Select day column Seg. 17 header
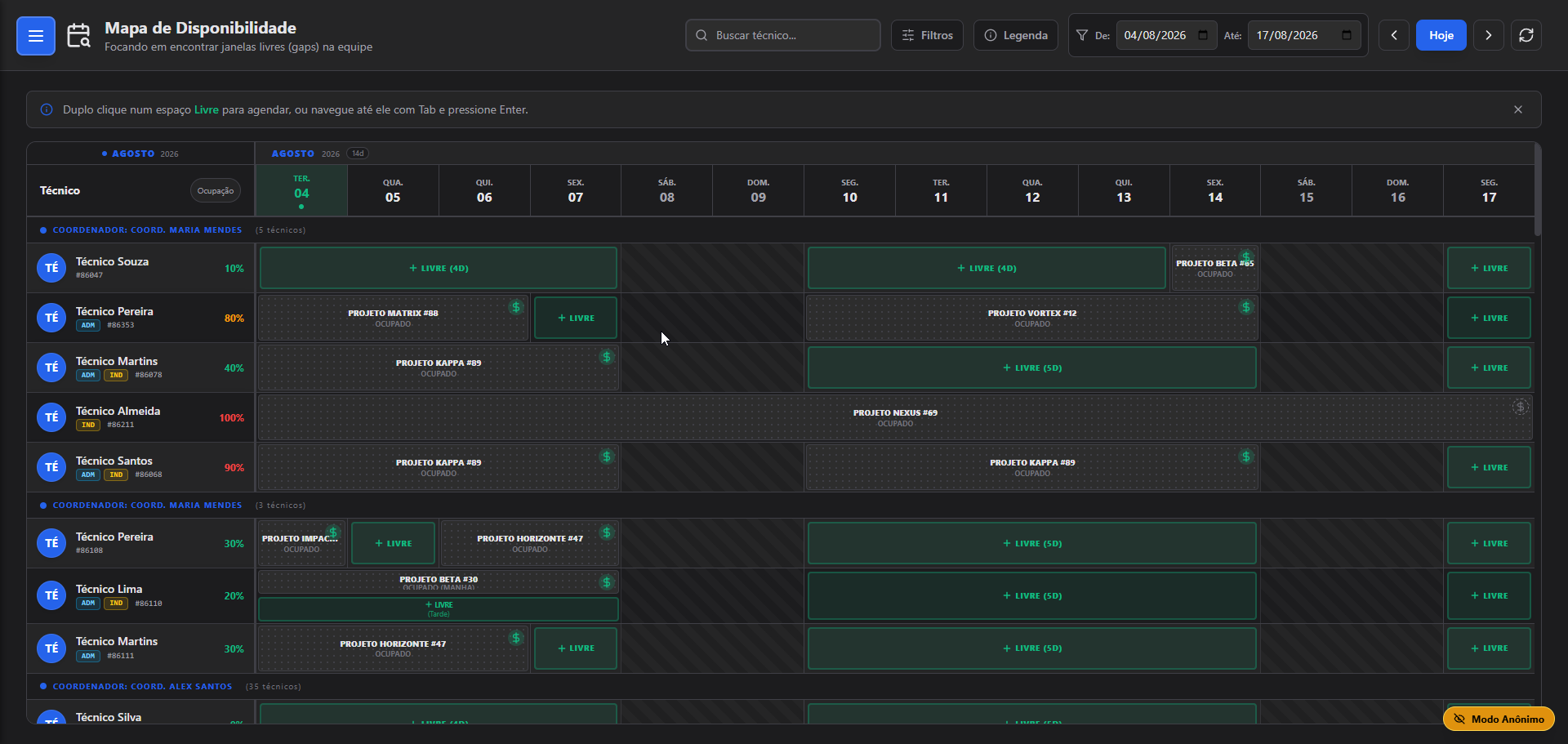This screenshot has width=1568, height=744. [1489, 190]
